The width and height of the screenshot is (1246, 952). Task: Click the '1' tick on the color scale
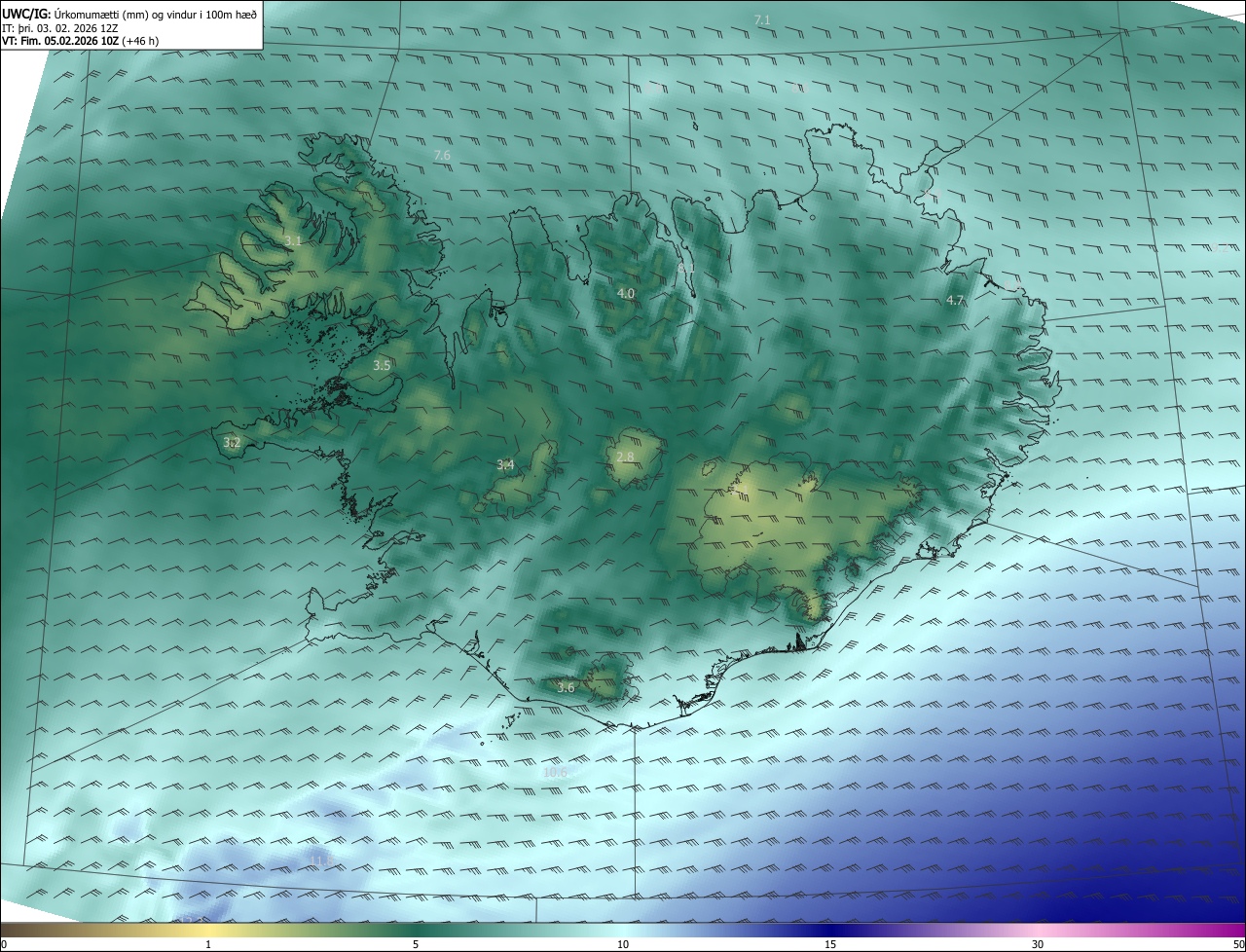point(208,944)
